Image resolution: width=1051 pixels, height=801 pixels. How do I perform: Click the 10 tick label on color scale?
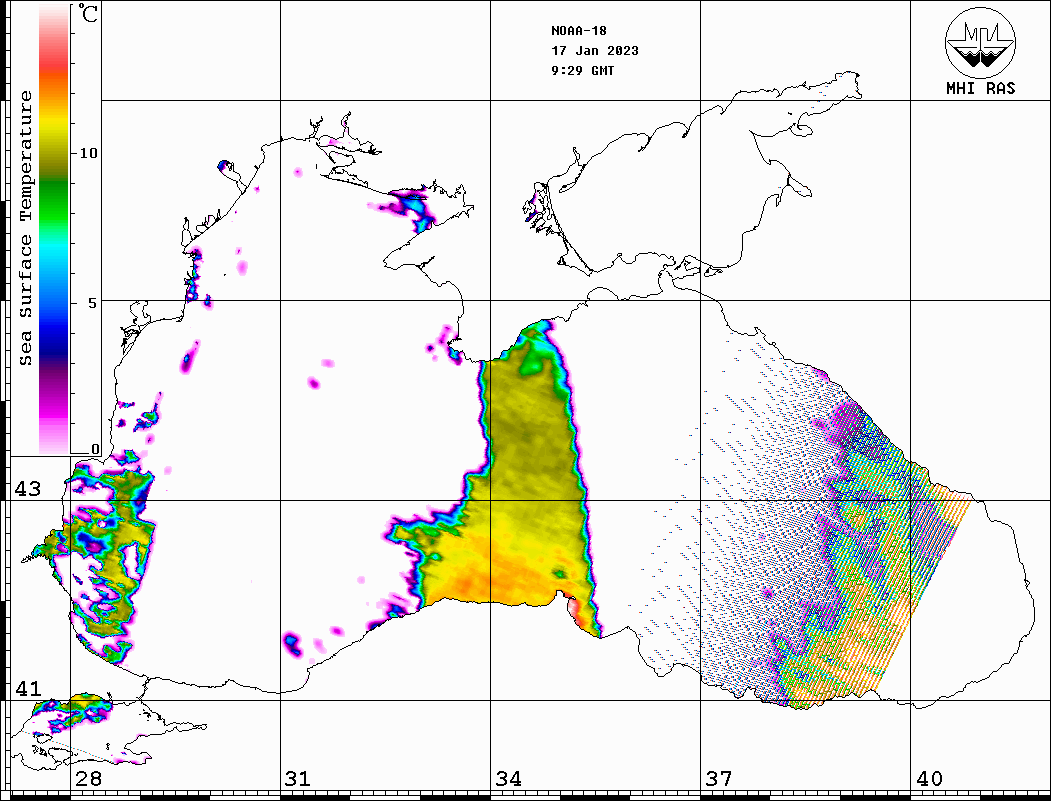(89, 153)
